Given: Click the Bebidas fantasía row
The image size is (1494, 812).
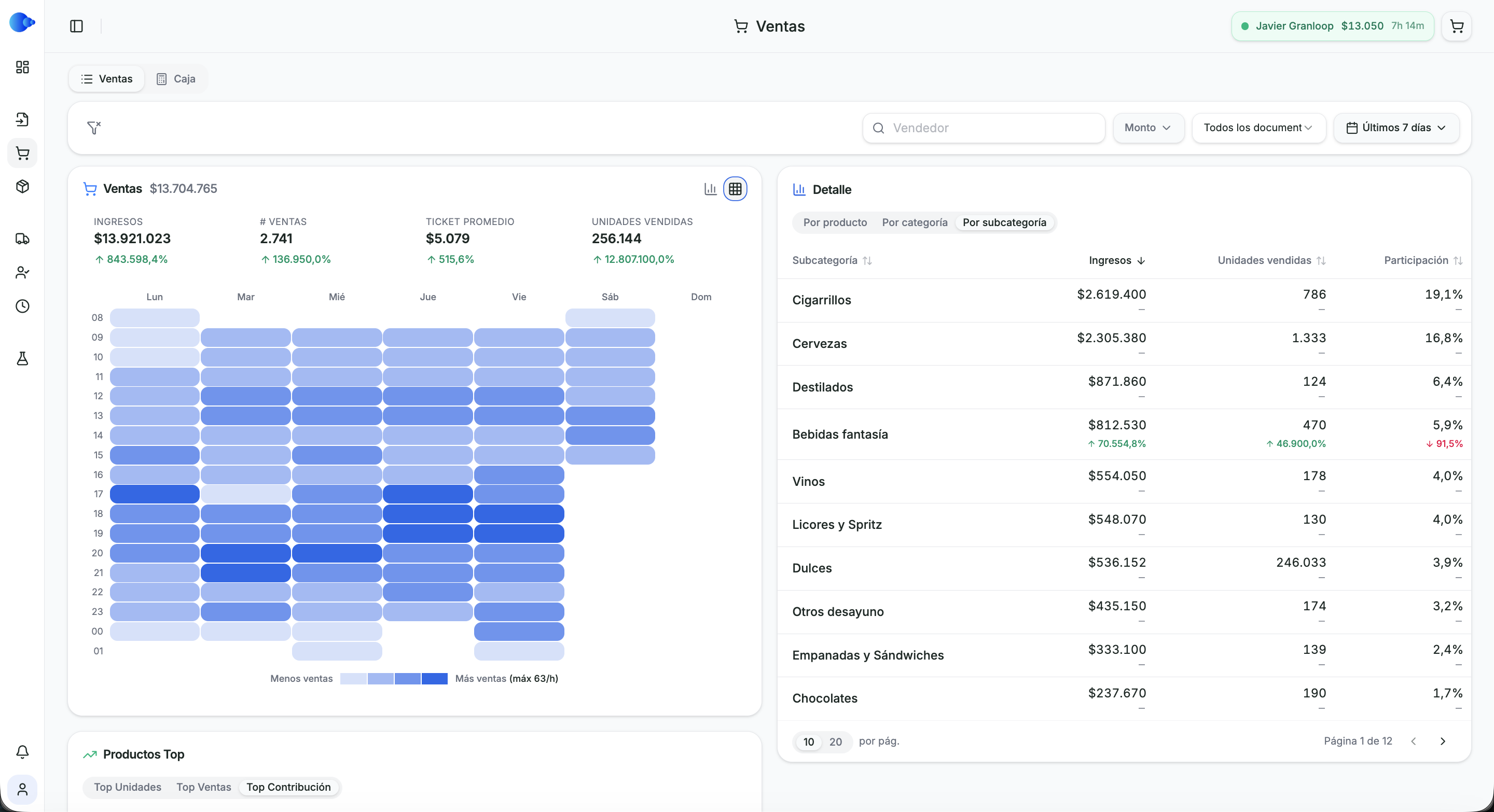Looking at the screenshot, I should [x=1124, y=434].
